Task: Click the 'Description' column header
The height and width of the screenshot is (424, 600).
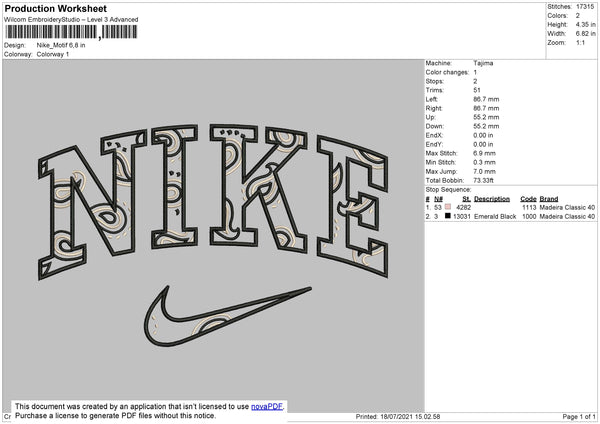Action: [x=492, y=199]
